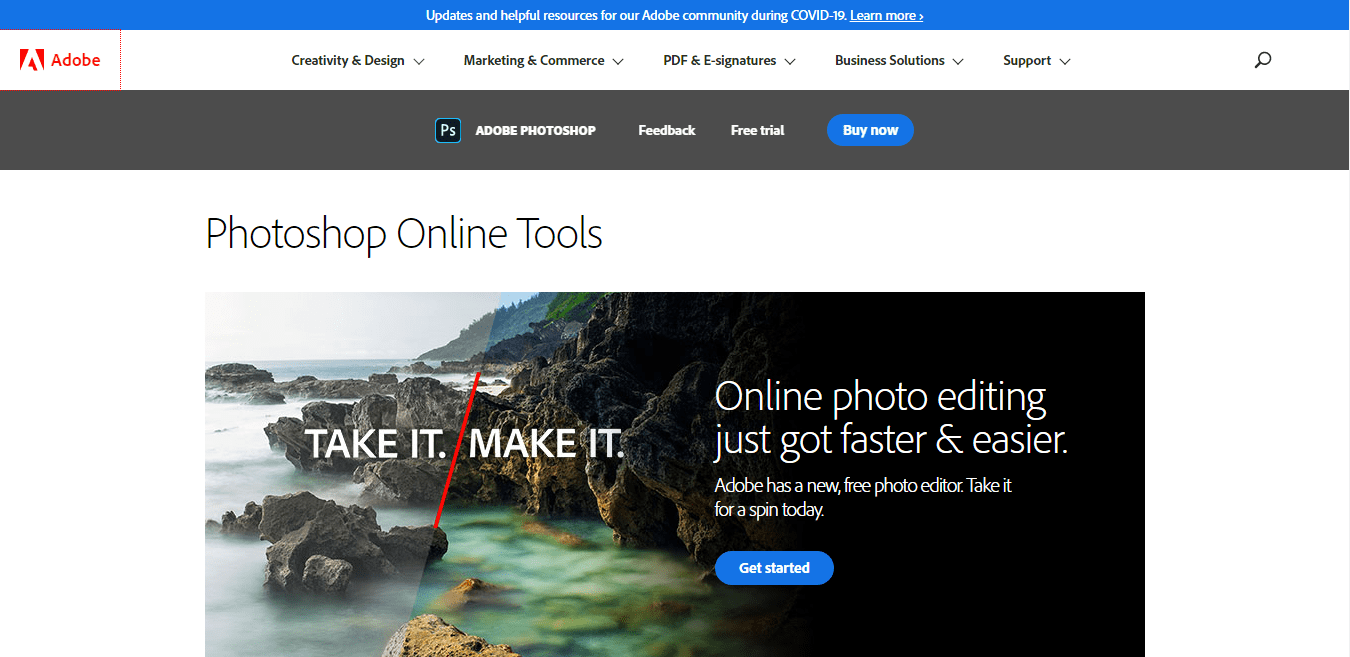Expand the Marketing & Commerce dropdown
The height and width of the screenshot is (657, 1350).
542,60
